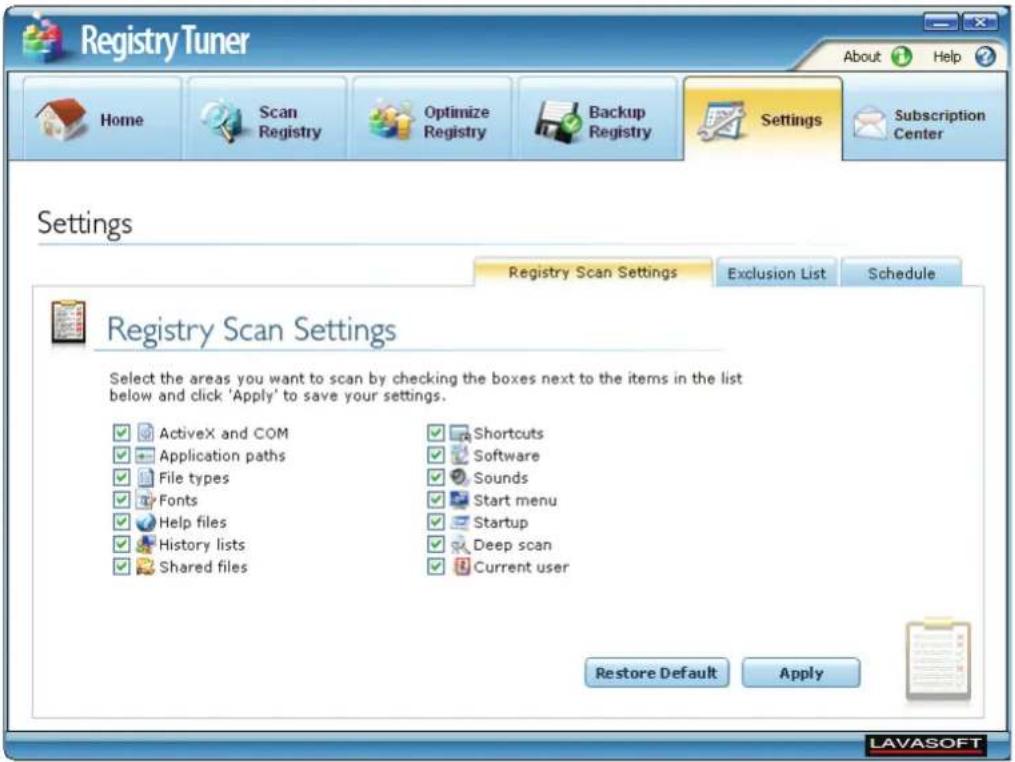Disable the Shared files checkbox
This screenshot has height=762, width=1015.
tap(122, 566)
